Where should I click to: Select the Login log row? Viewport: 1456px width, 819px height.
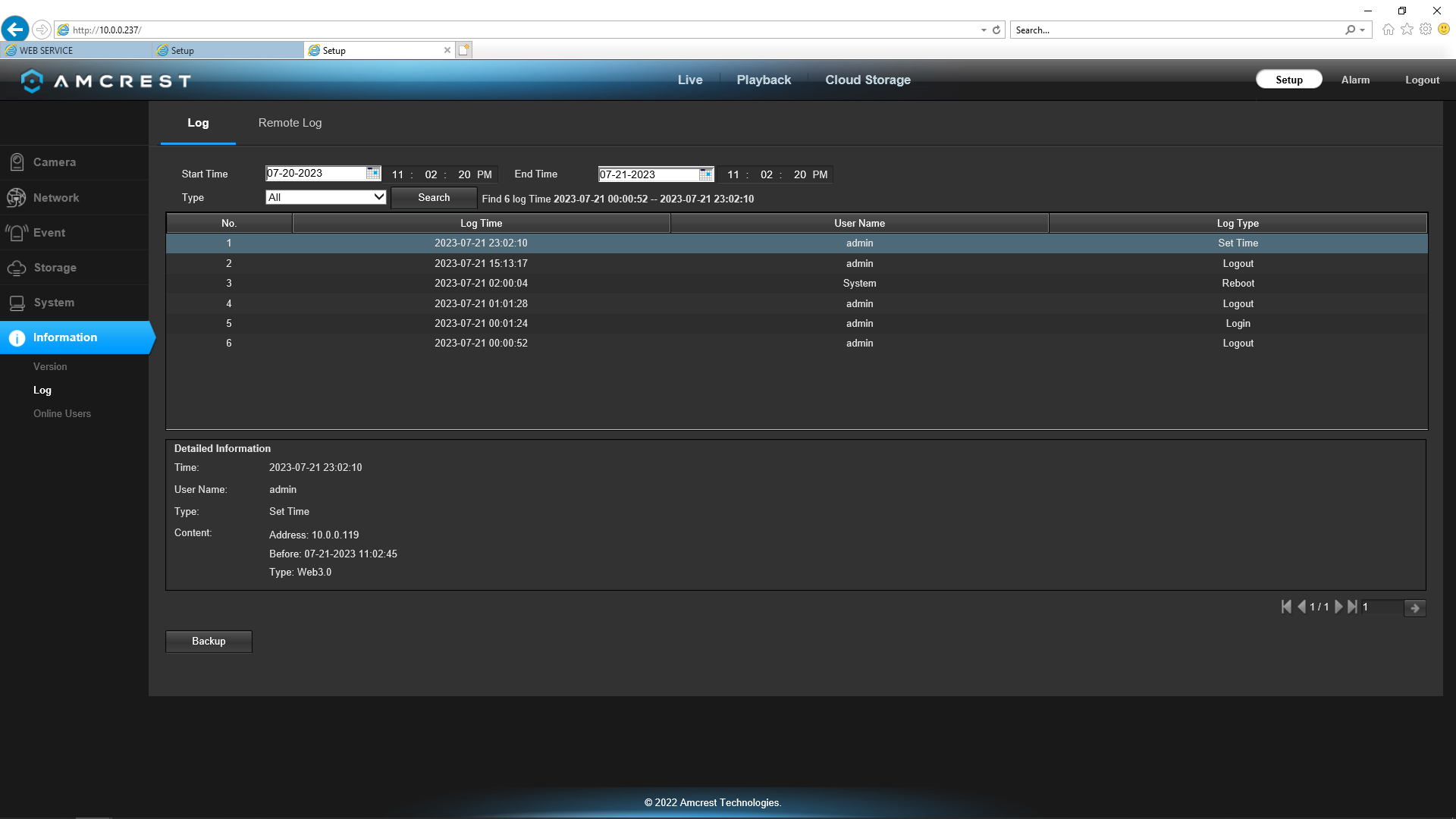coord(796,323)
